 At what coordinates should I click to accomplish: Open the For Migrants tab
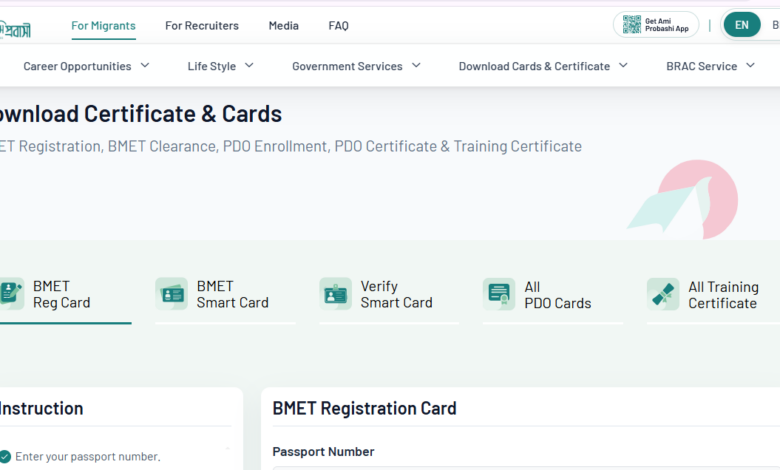click(x=103, y=26)
